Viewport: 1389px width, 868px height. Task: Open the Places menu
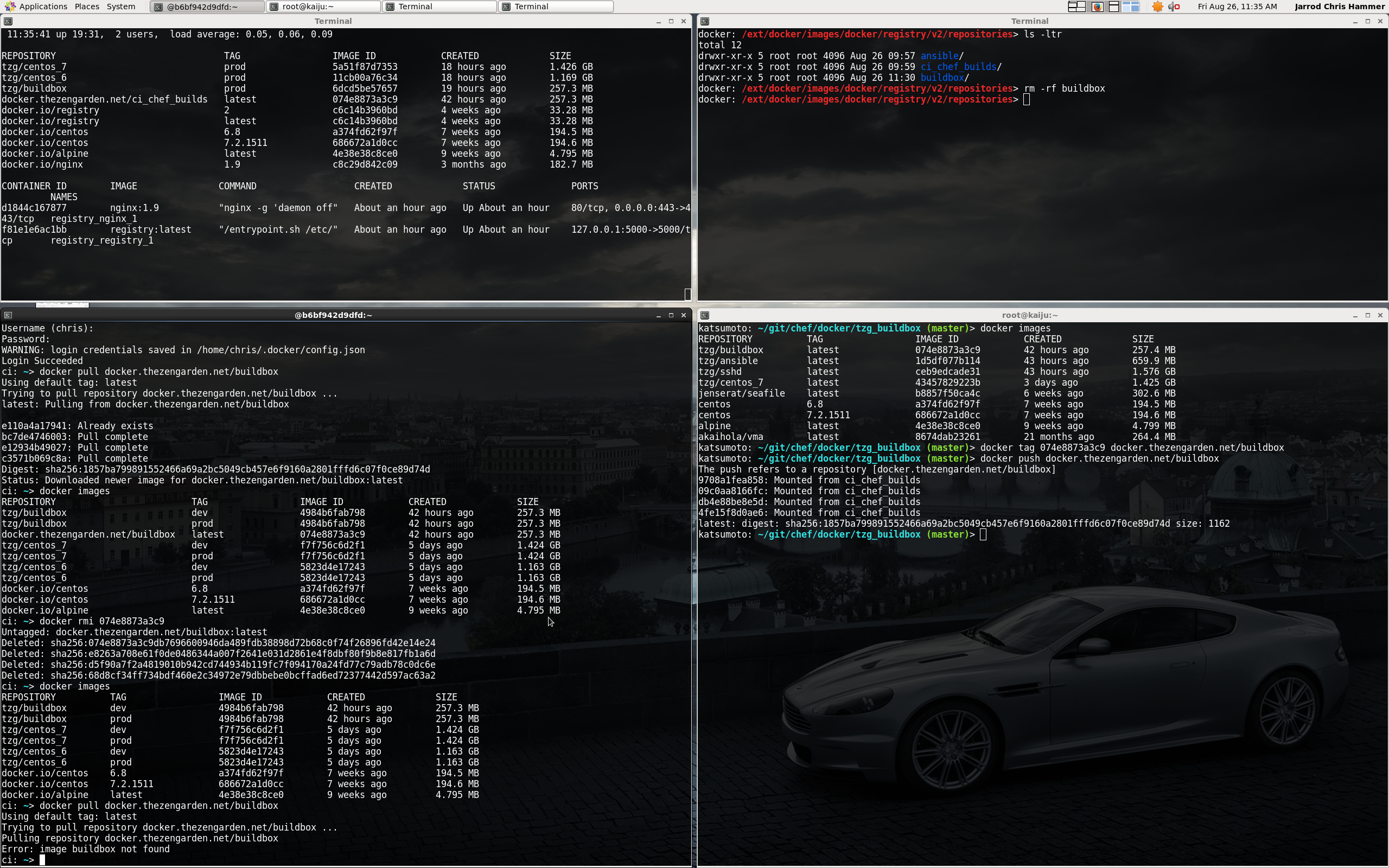point(87,7)
